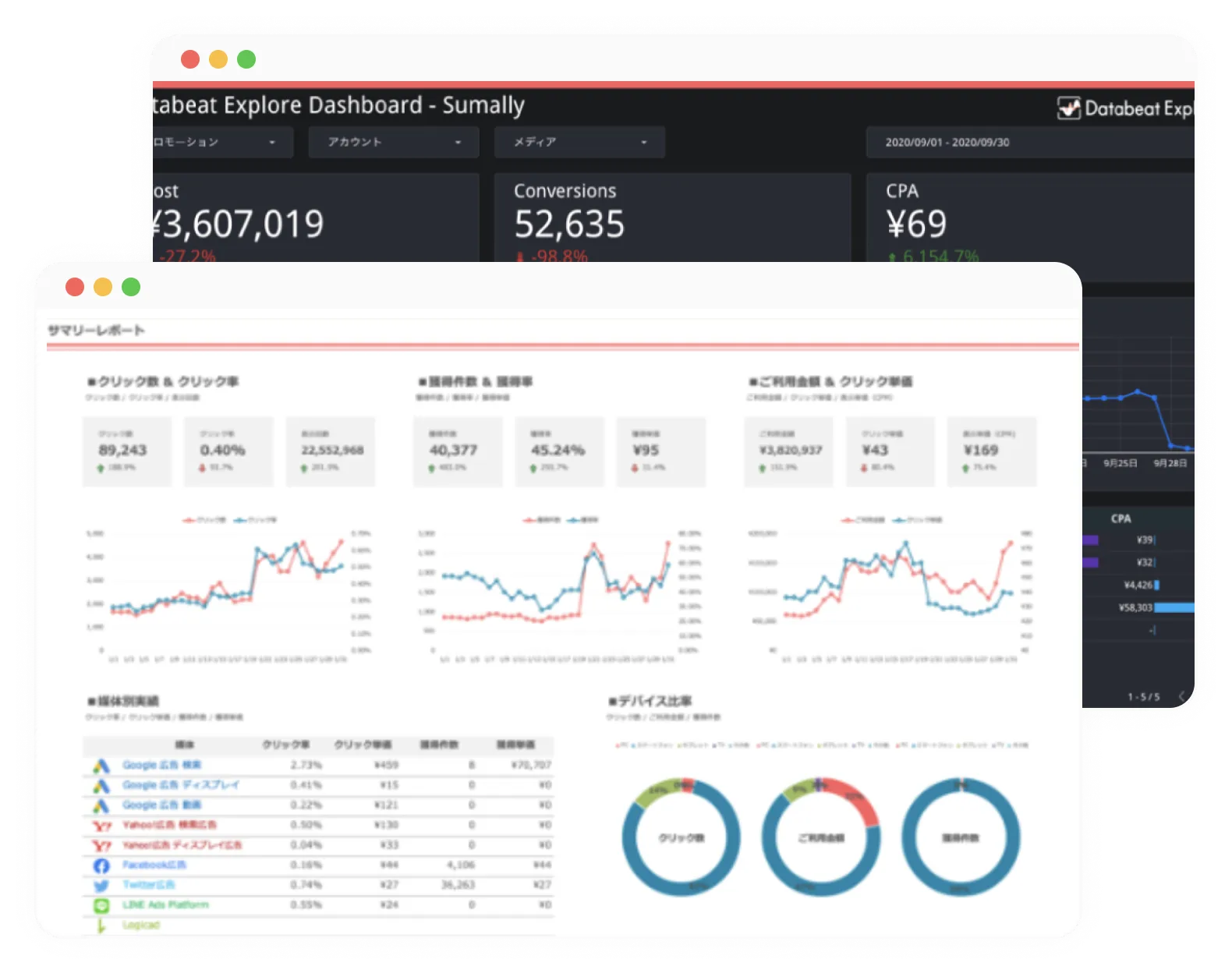Click the Twitter bird icon in the table
Screen dimensions: 1232x973
[x=101, y=886]
